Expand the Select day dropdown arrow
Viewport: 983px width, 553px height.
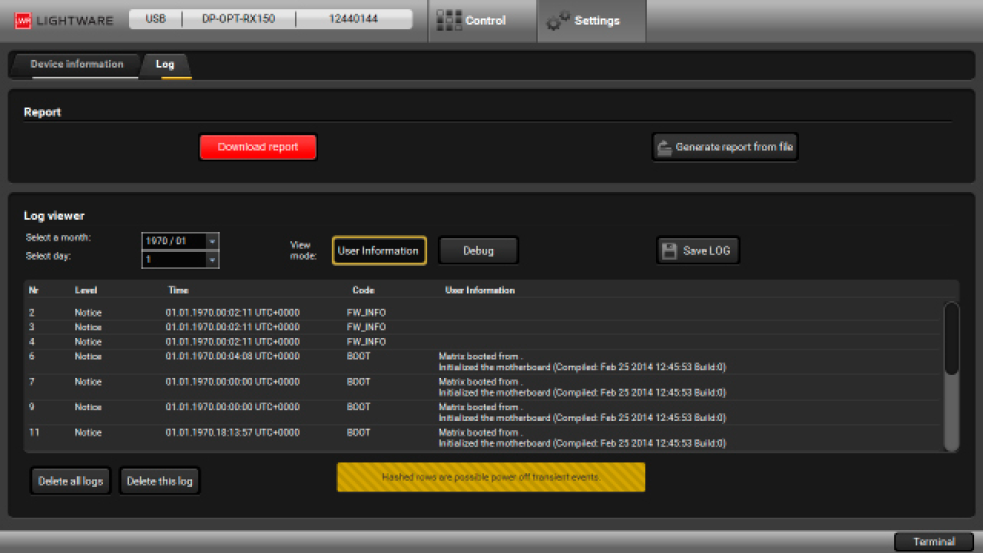(212, 259)
